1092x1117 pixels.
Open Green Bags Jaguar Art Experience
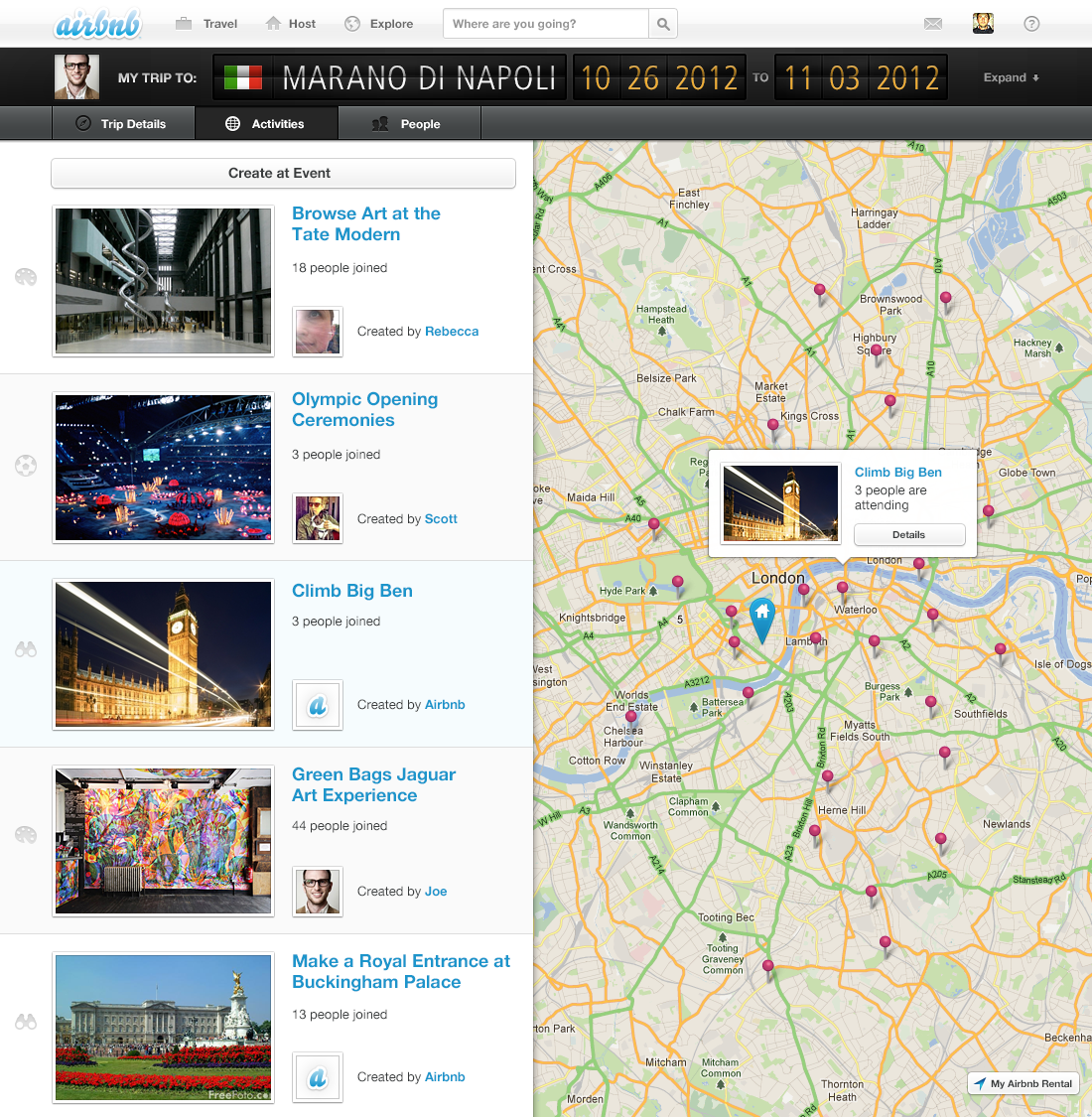[373, 784]
